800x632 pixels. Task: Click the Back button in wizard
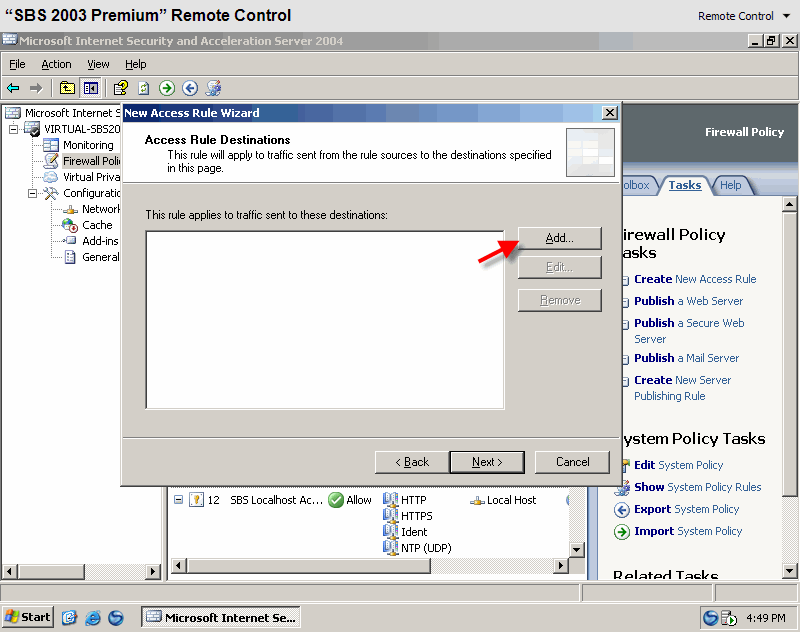[412, 462]
